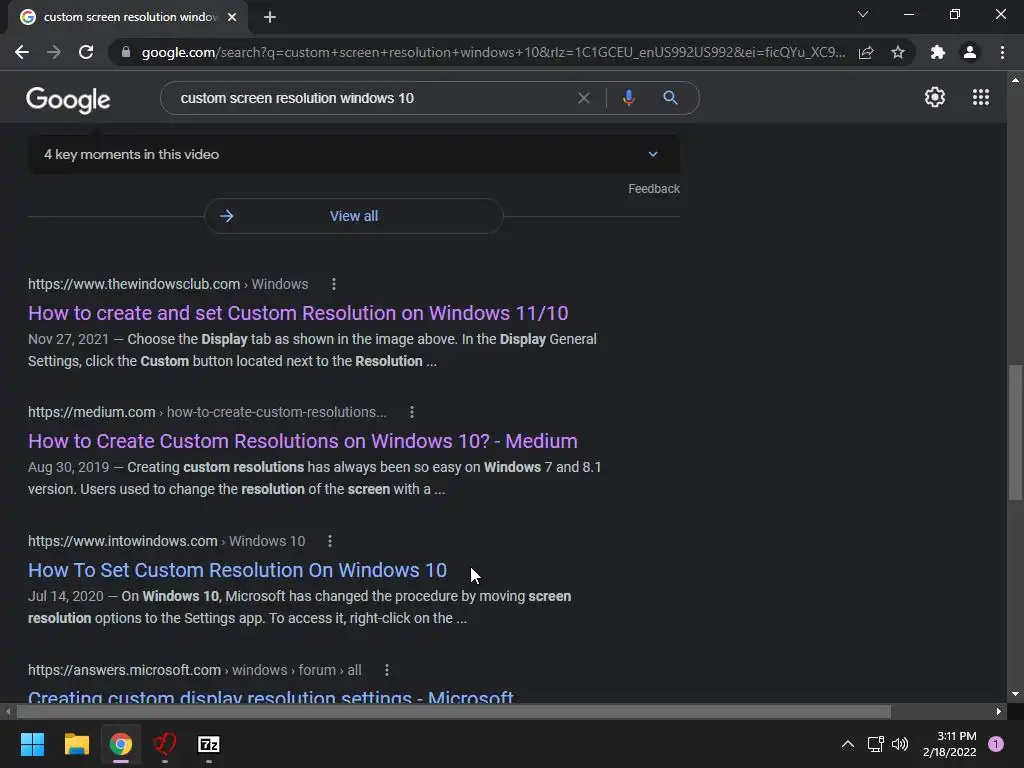The image size is (1024, 768).
Task: Open options menu for intowindows.com result
Action: tap(330, 541)
